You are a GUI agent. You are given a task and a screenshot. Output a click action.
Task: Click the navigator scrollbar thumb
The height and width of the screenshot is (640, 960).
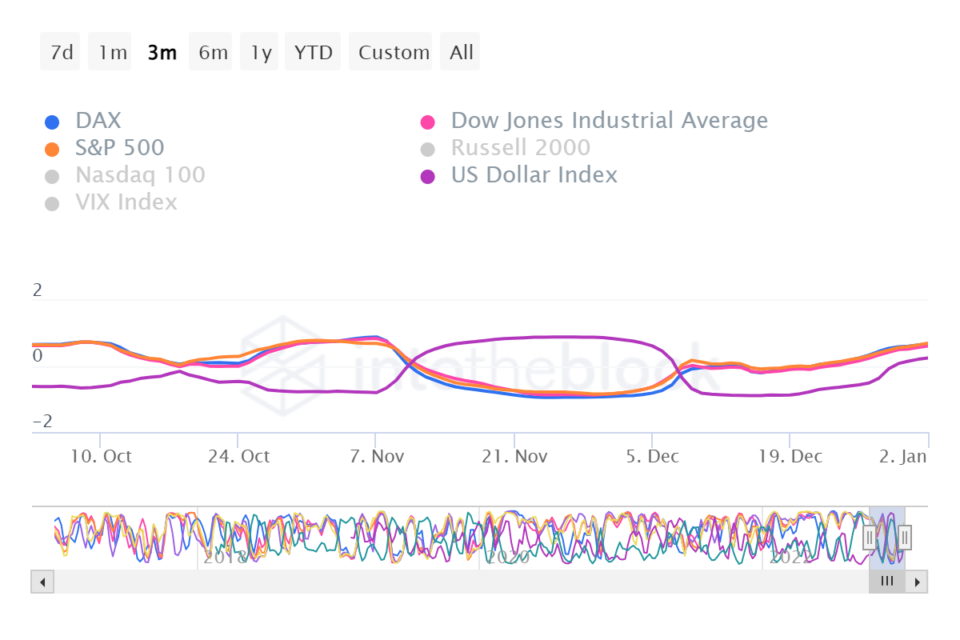(x=887, y=582)
